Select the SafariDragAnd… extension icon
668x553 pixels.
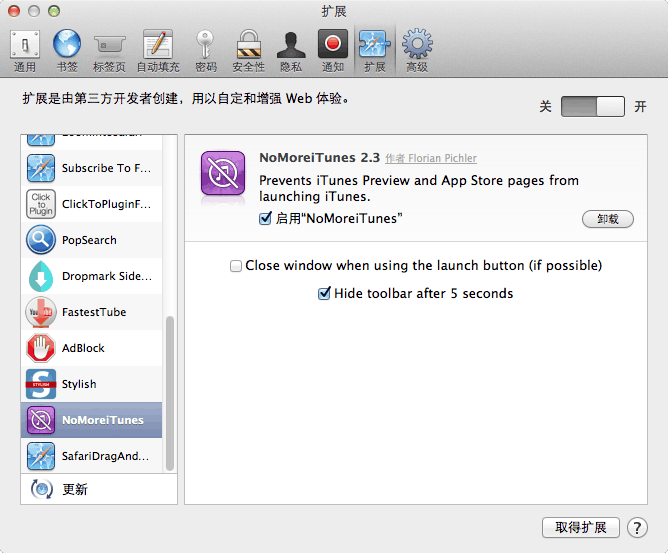tap(40, 456)
